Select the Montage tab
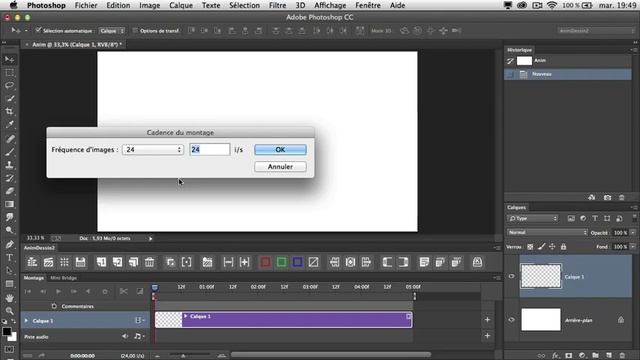 point(33,278)
